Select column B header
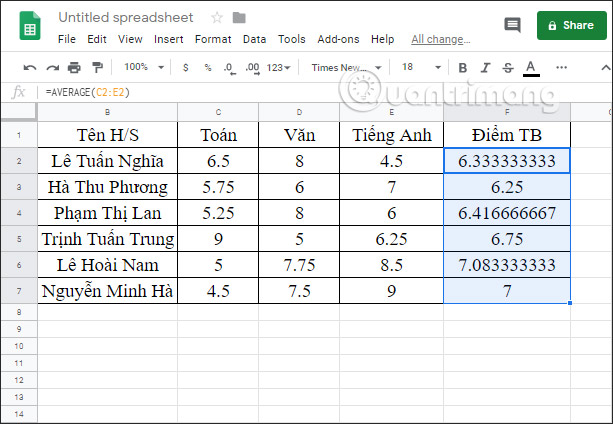 (x=108, y=112)
